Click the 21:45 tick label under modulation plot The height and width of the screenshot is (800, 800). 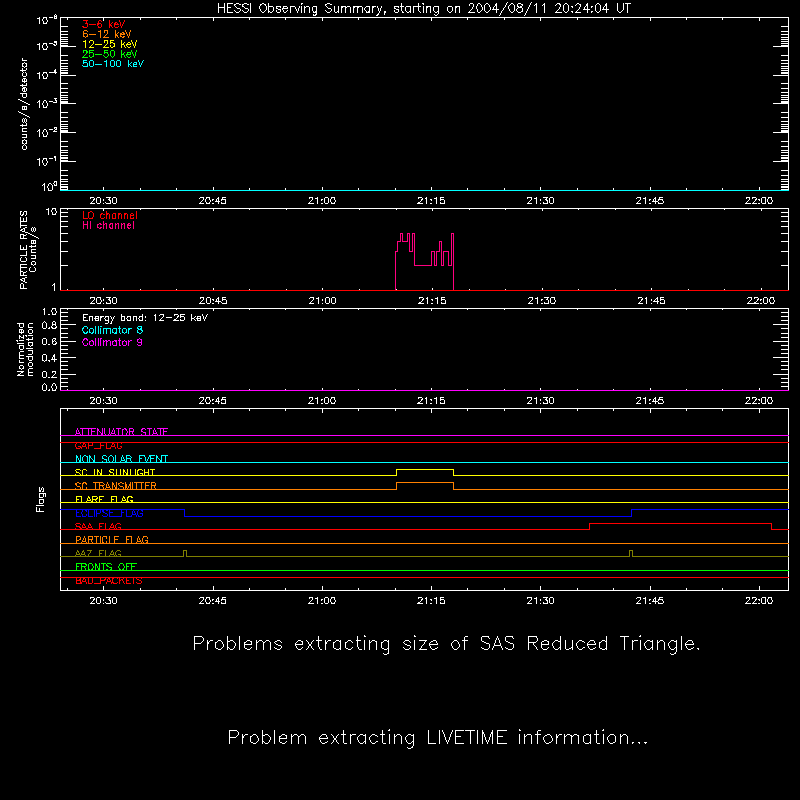[x=649, y=401]
